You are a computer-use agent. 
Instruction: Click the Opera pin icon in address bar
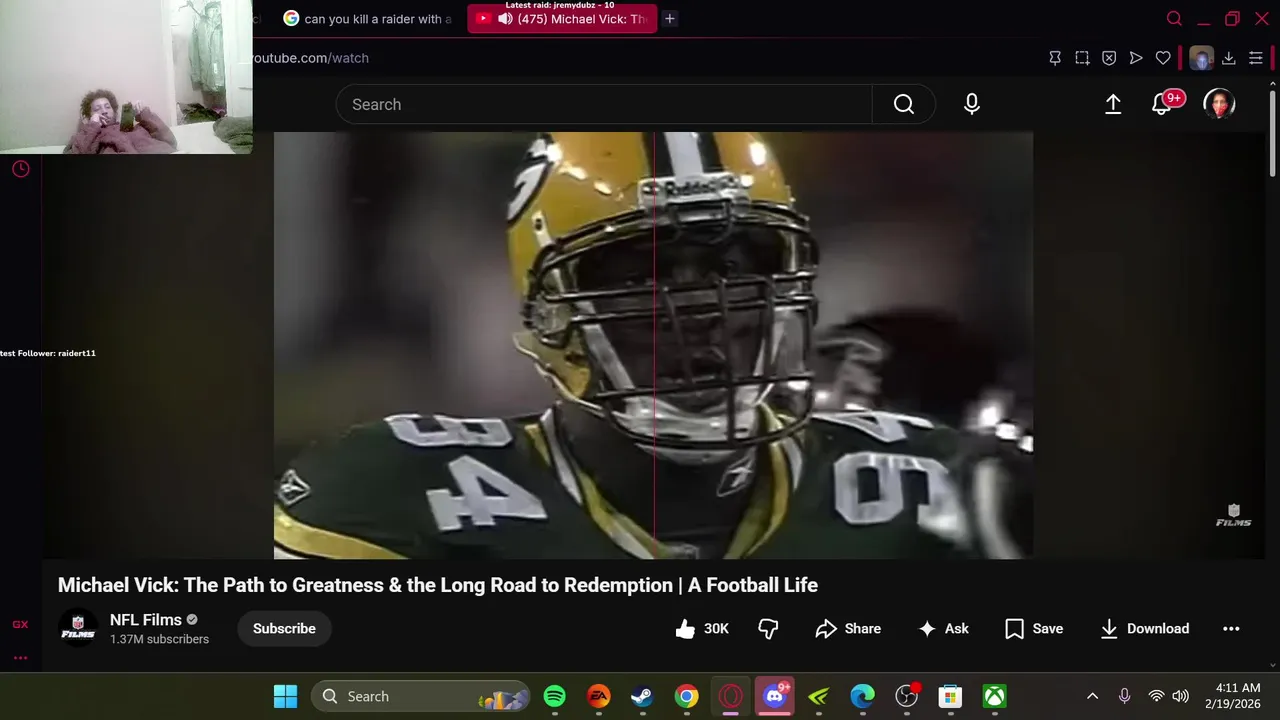pos(1055,58)
